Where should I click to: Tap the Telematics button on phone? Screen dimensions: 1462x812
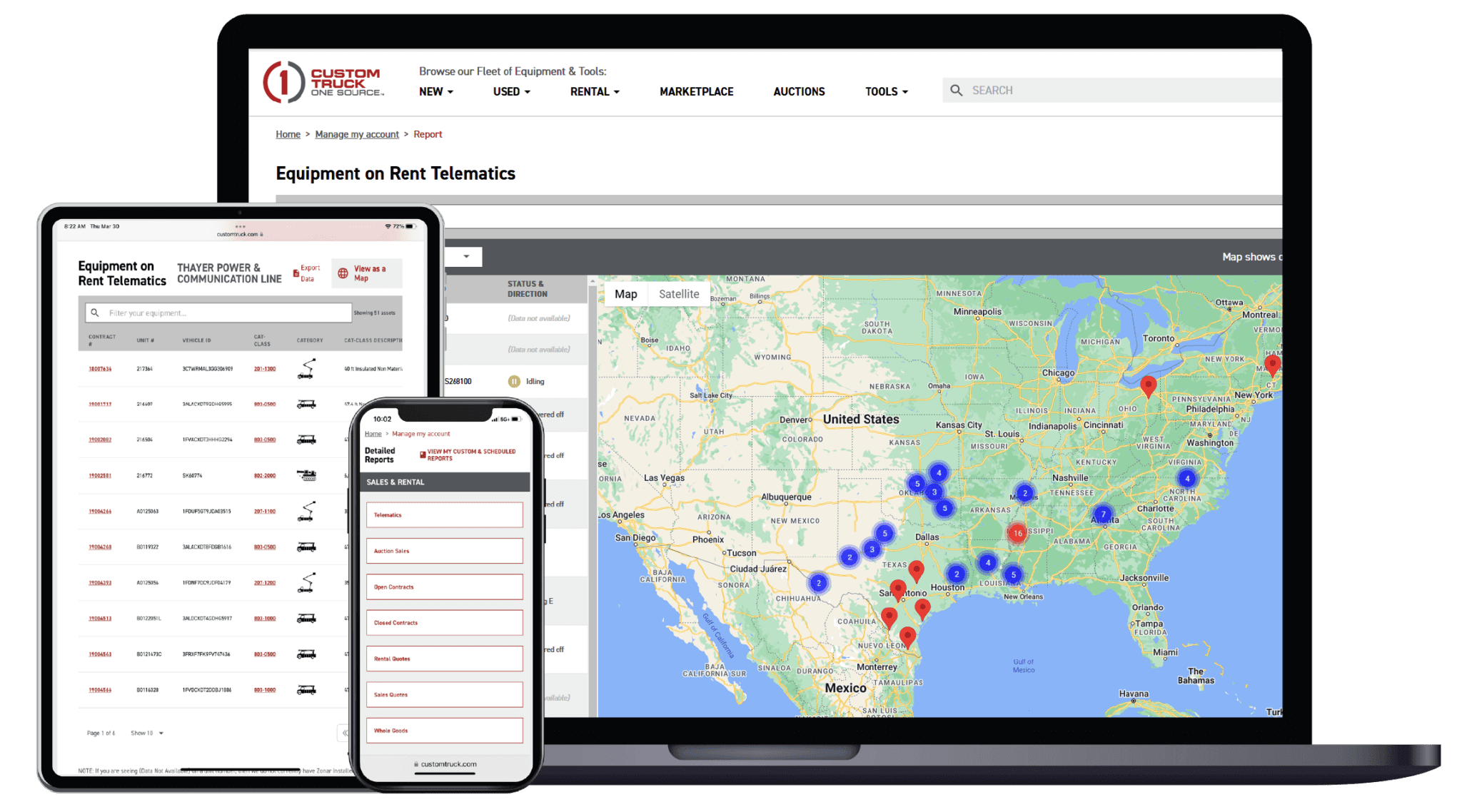(x=444, y=515)
